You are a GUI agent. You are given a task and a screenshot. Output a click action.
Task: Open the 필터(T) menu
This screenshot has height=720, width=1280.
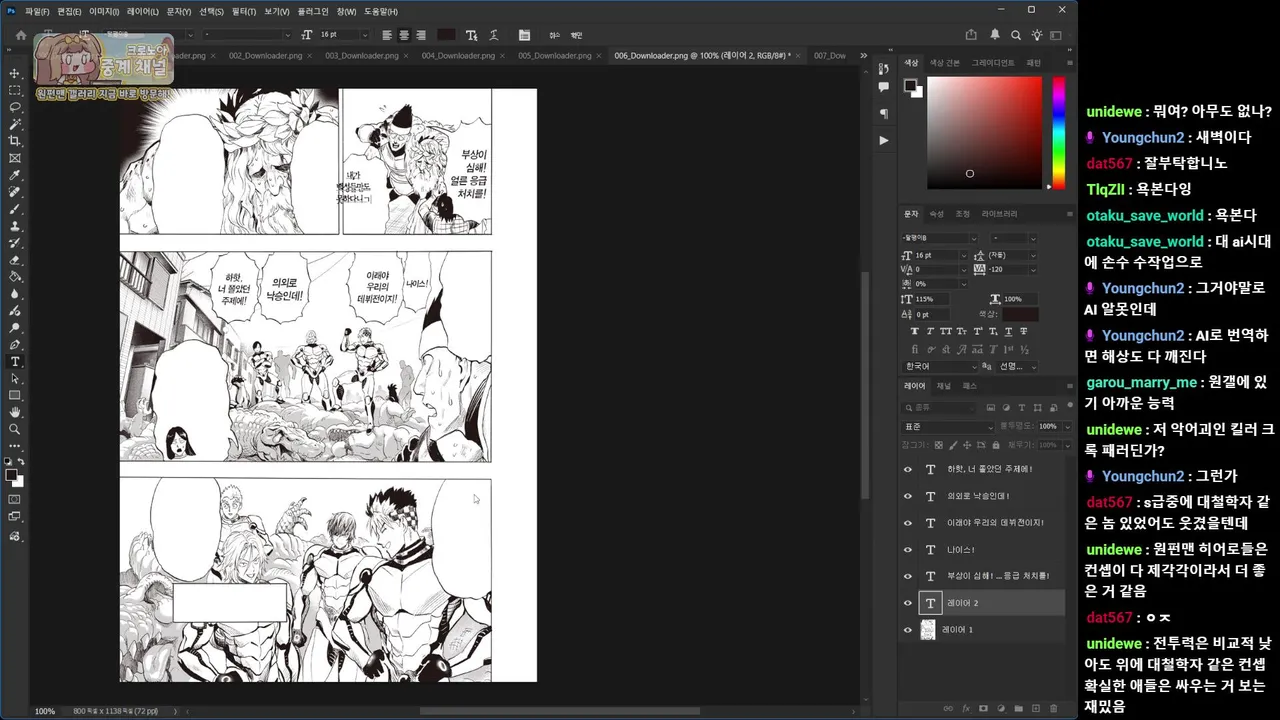click(x=243, y=11)
